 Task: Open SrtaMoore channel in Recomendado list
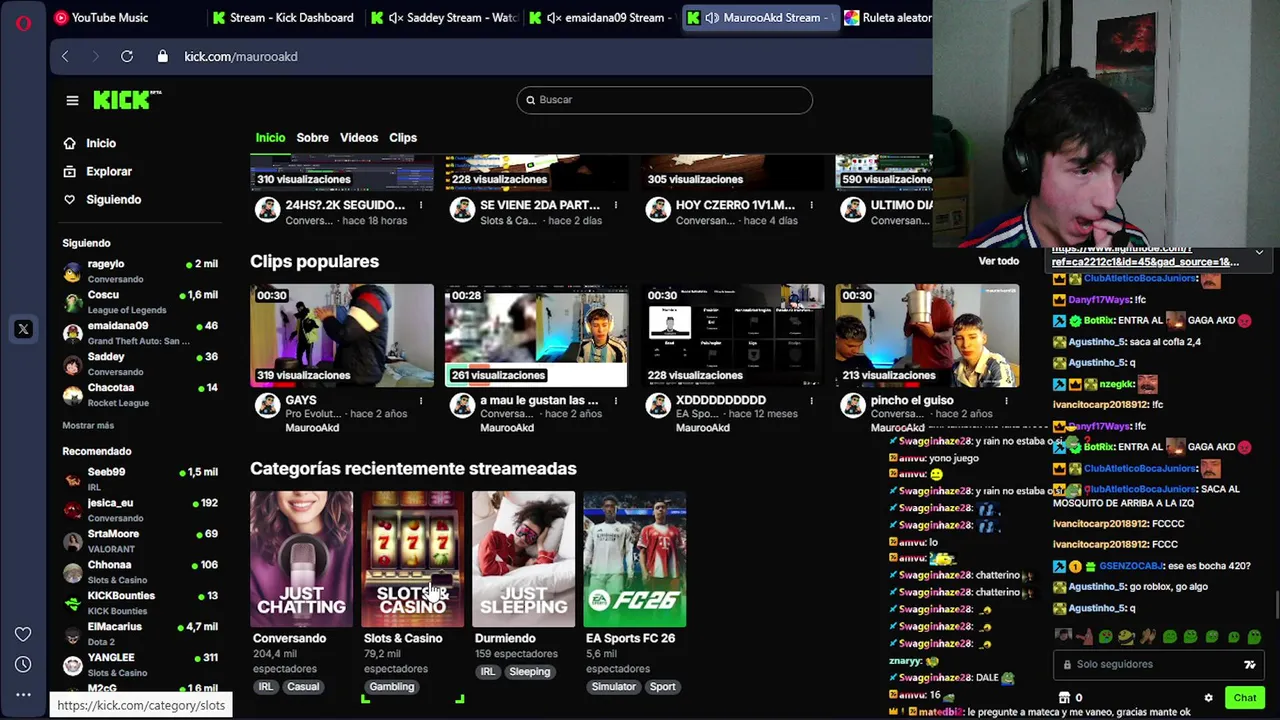tap(140, 541)
